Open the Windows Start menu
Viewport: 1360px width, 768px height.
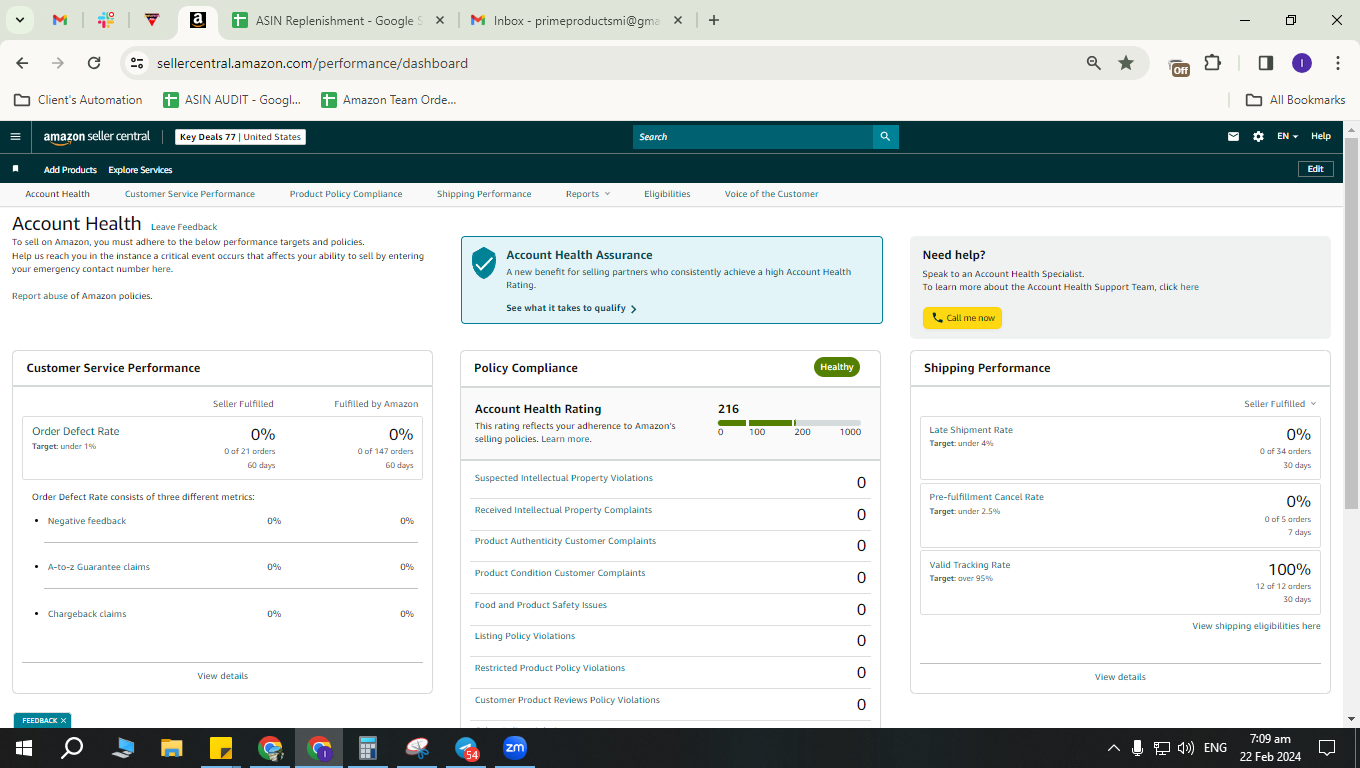(23, 748)
